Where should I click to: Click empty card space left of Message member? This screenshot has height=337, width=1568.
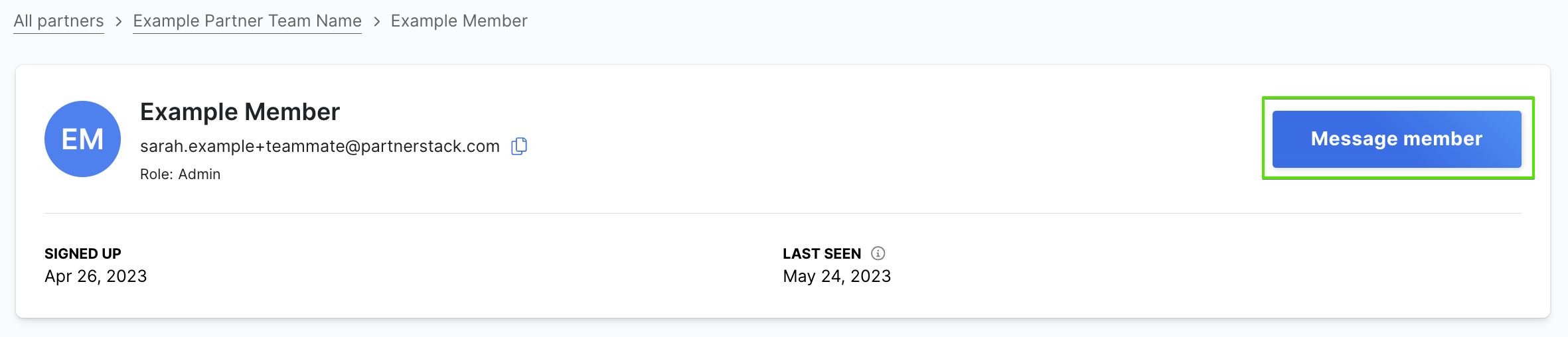tap(896, 139)
